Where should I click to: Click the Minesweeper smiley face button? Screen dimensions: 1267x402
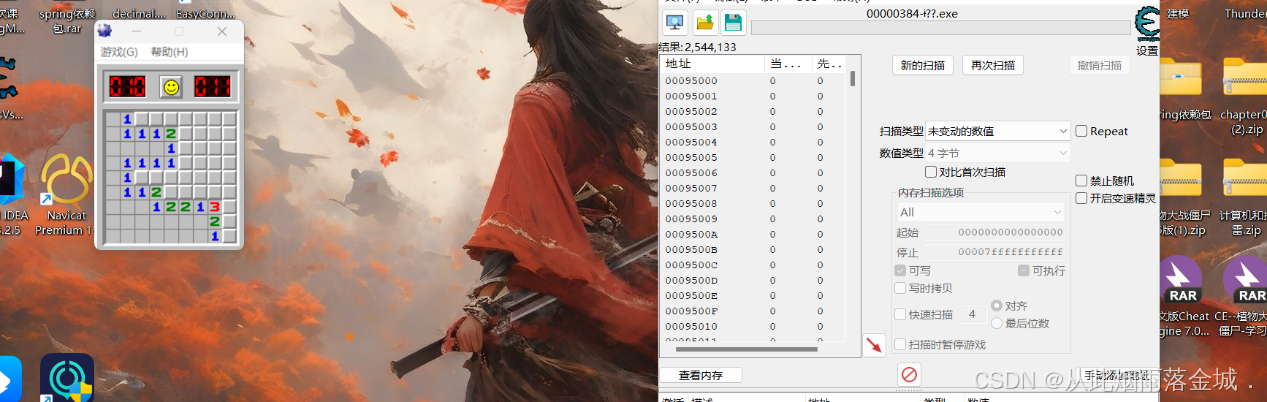(x=171, y=87)
